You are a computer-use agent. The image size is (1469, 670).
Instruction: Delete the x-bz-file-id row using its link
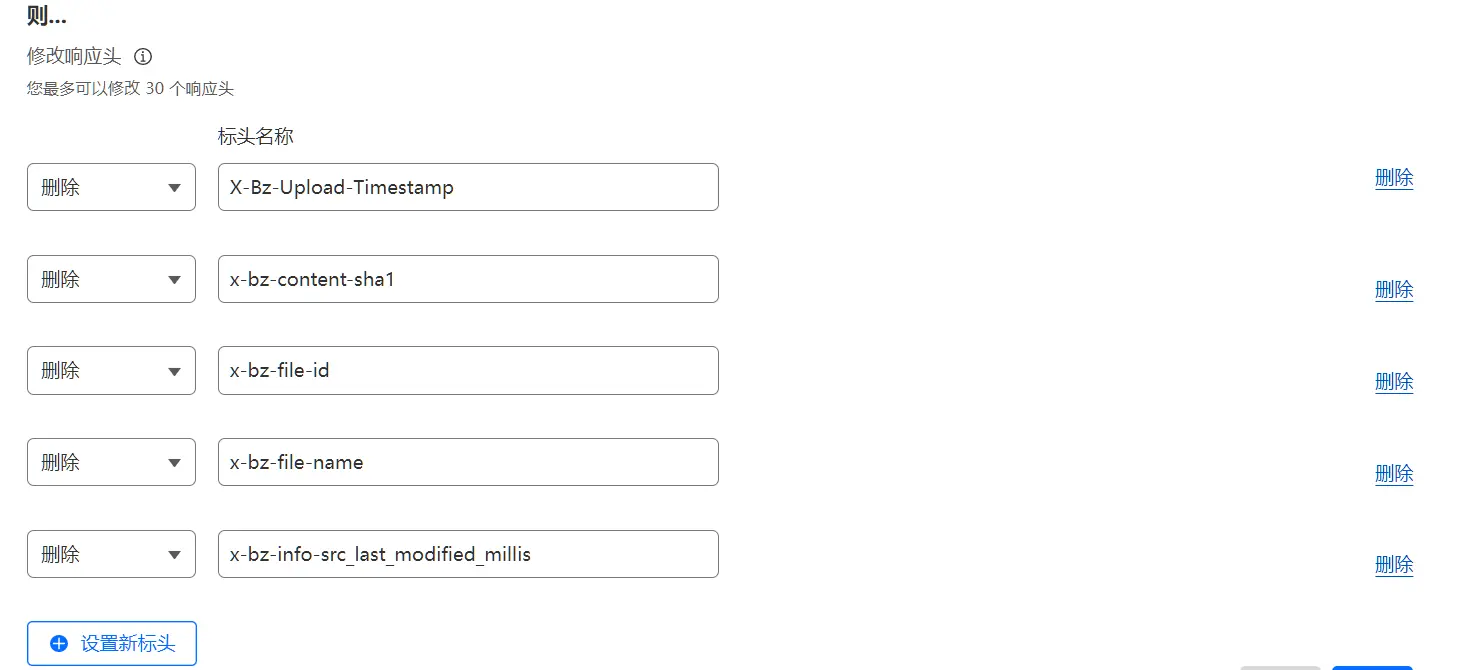point(1394,382)
